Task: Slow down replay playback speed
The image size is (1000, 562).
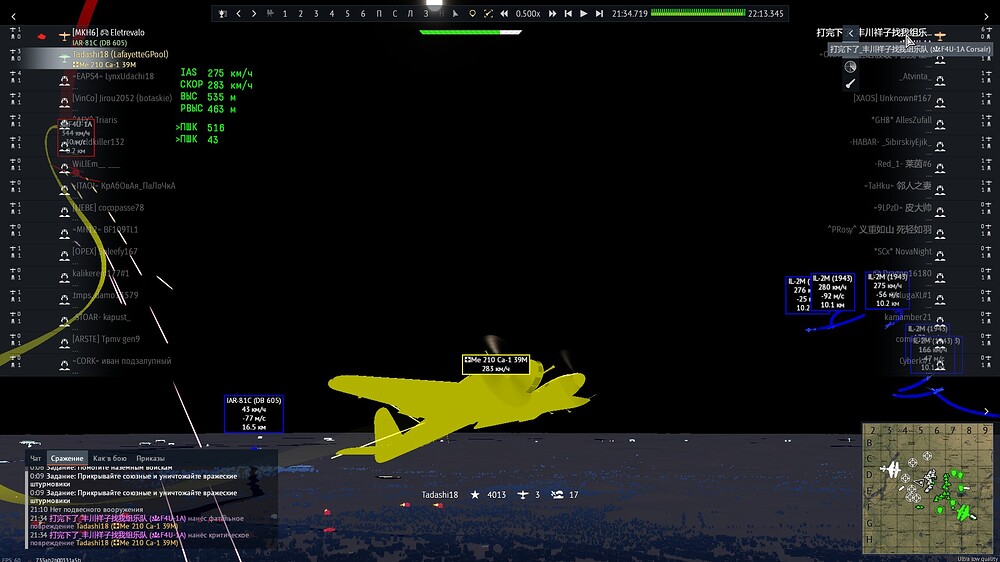Action: 504,13
